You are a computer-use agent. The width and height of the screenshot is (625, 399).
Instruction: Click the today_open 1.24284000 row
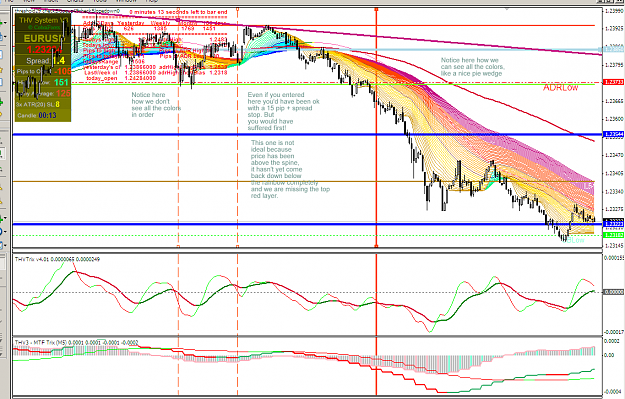click(x=121, y=78)
